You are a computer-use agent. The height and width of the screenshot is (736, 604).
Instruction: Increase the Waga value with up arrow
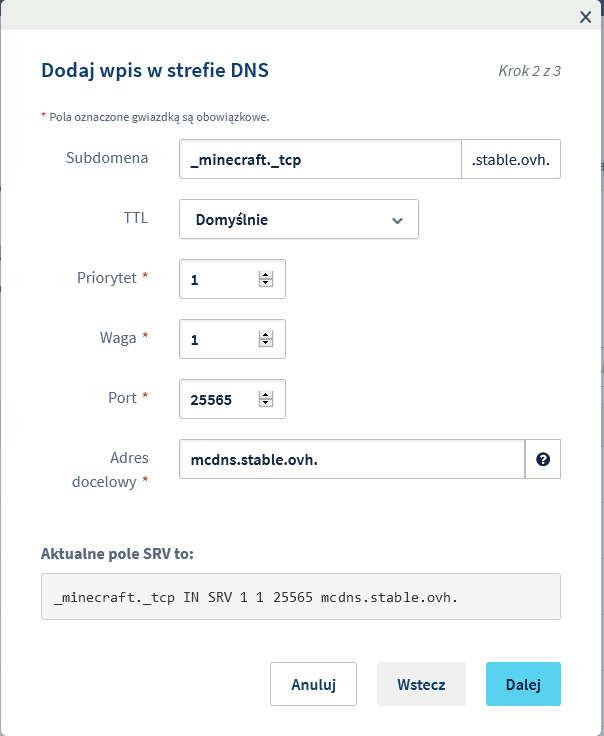[x=266, y=335]
